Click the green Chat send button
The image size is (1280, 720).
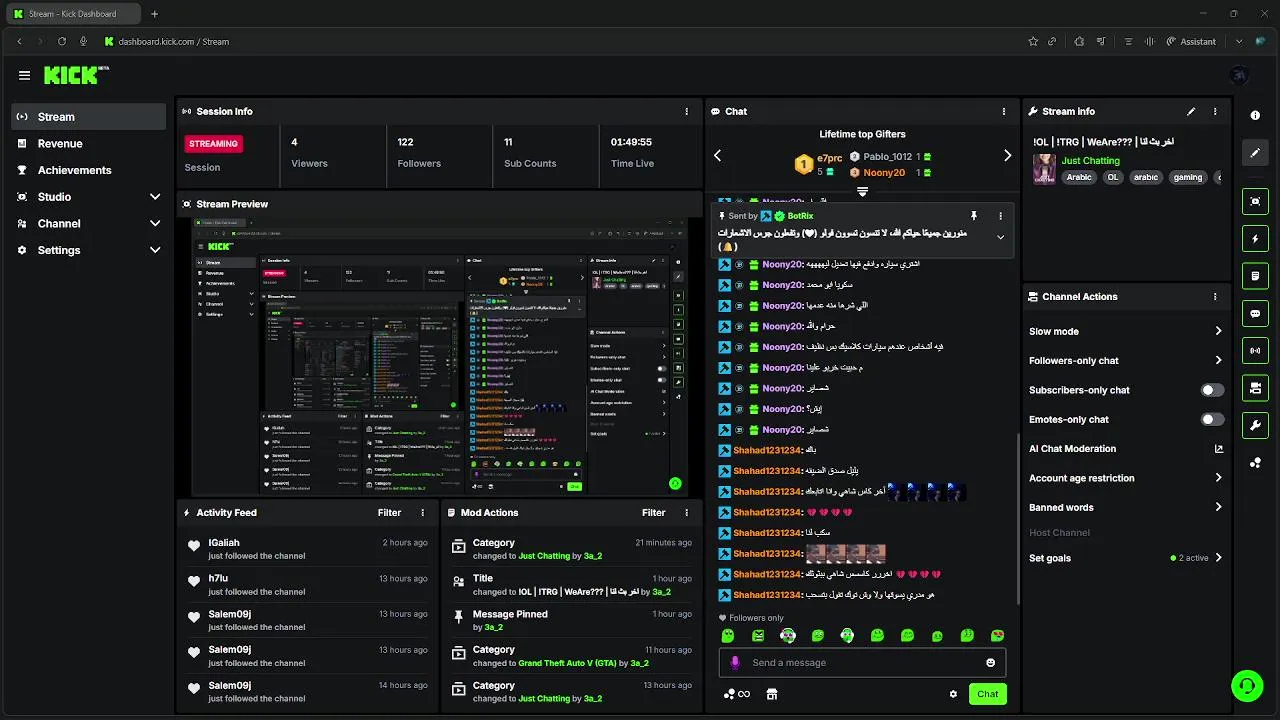coord(987,694)
